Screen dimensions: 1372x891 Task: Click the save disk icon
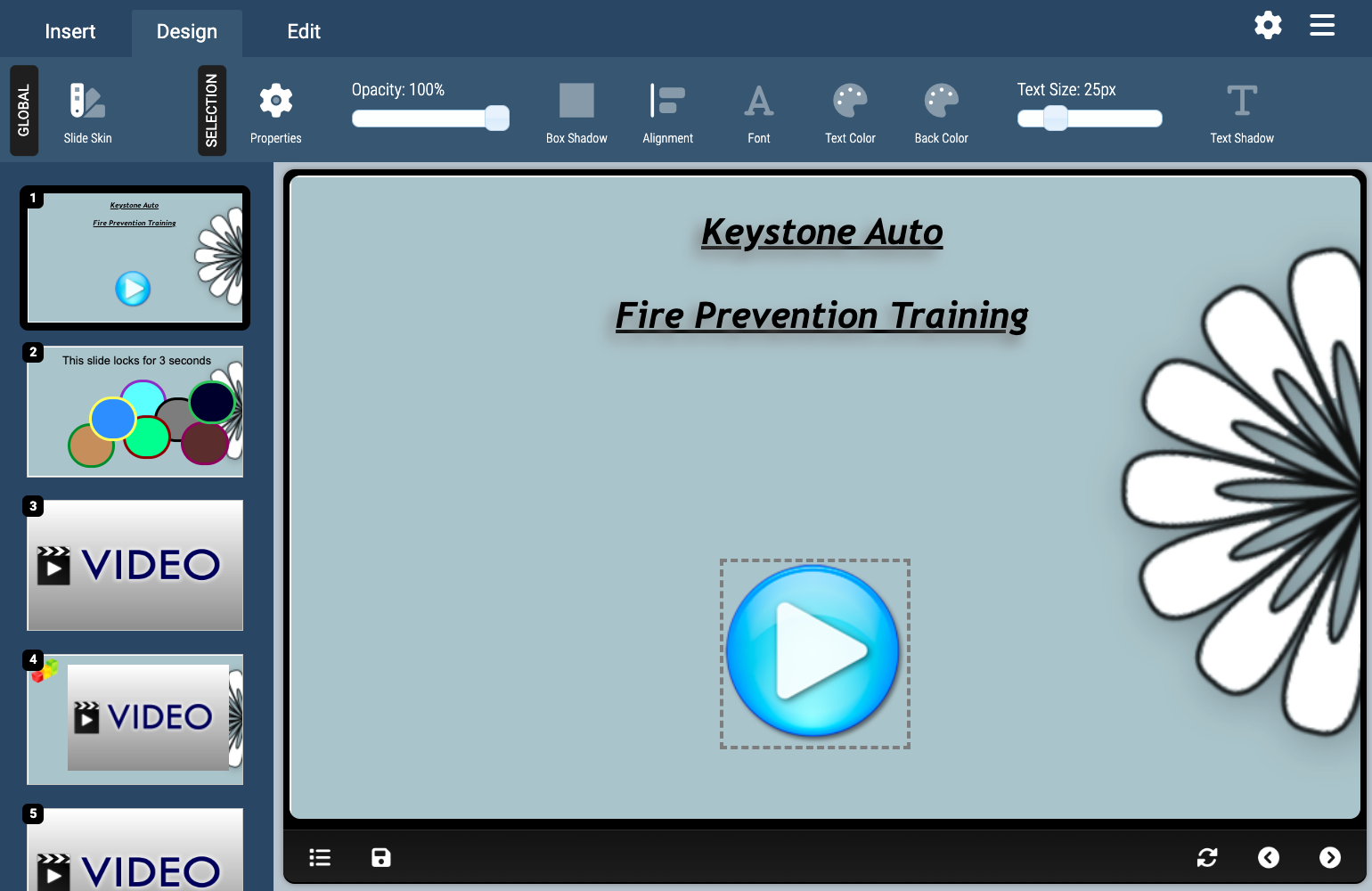(381, 857)
